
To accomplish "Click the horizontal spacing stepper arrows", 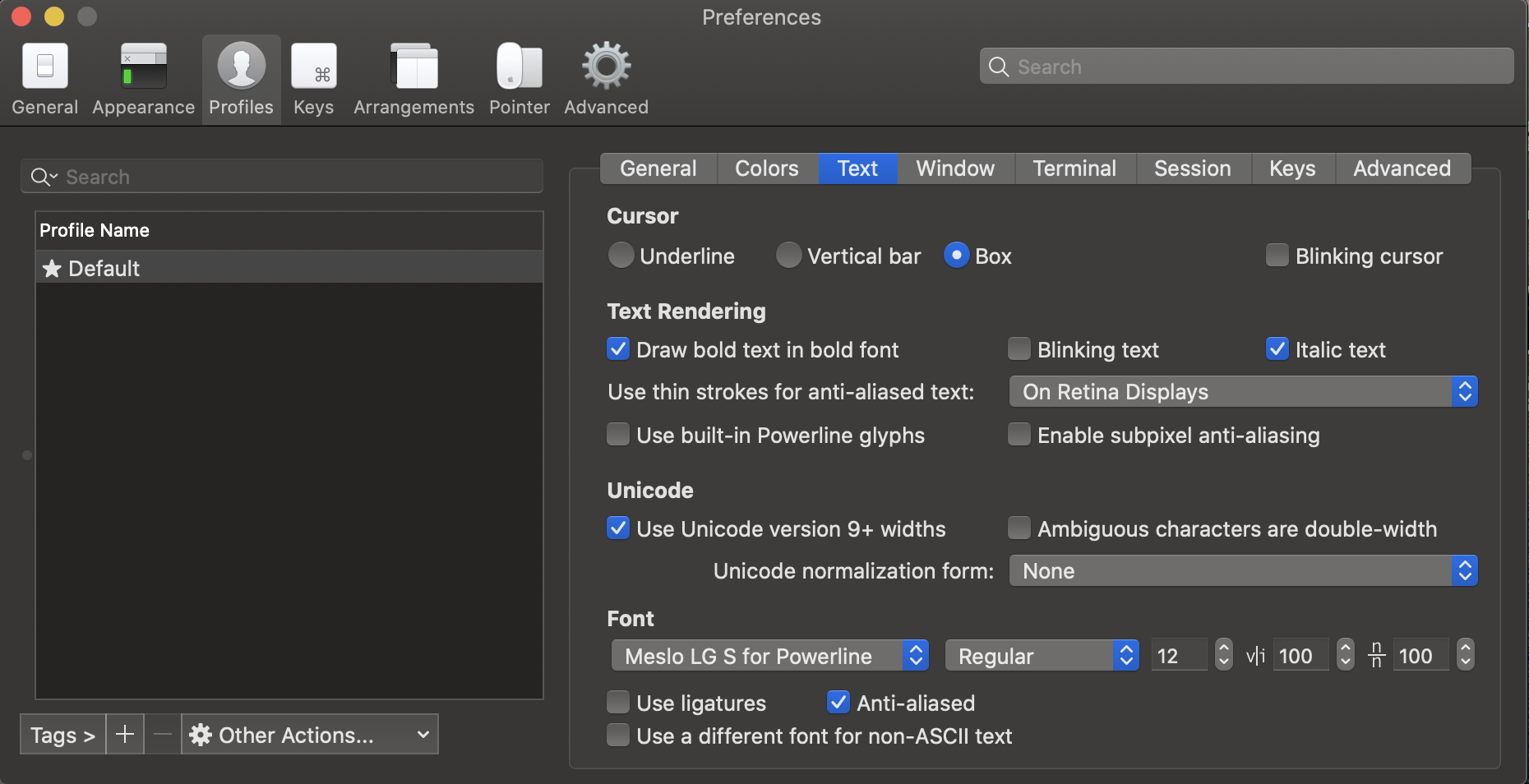I will point(1346,655).
